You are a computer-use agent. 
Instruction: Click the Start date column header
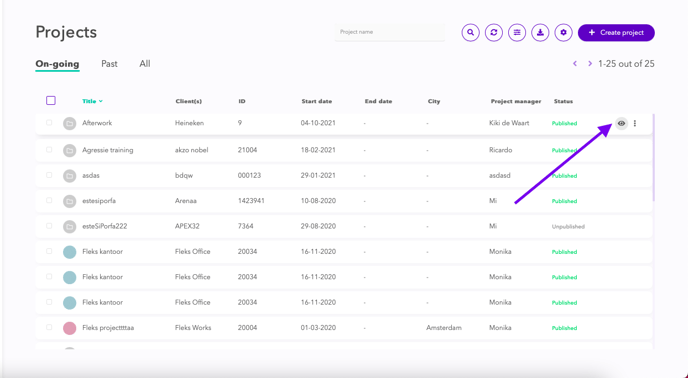point(317,101)
